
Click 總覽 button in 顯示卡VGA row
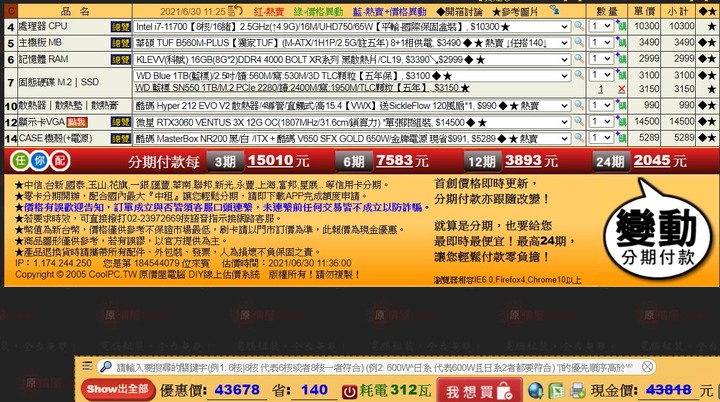click(x=120, y=122)
